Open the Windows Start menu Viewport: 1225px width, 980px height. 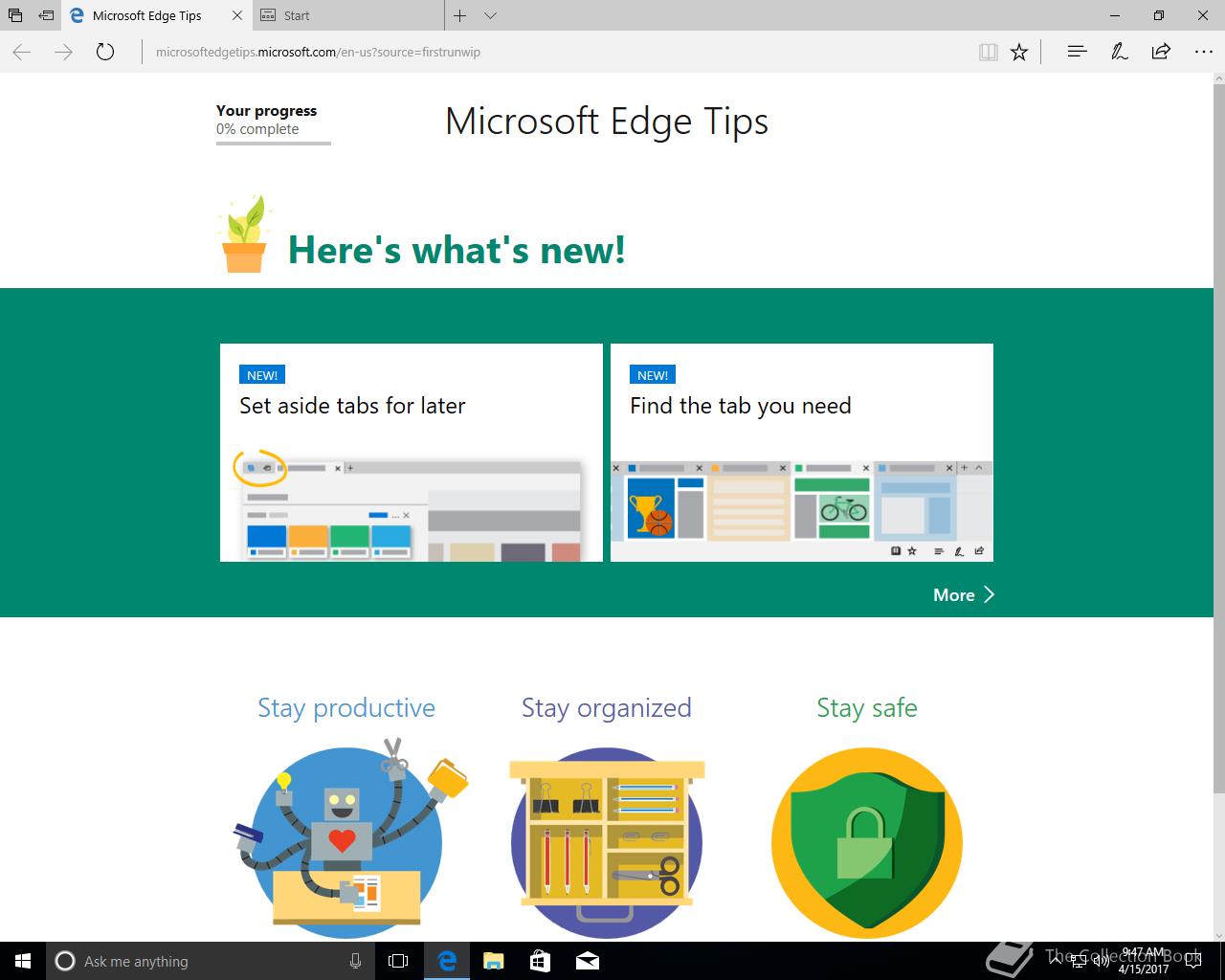click(x=23, y=961)
